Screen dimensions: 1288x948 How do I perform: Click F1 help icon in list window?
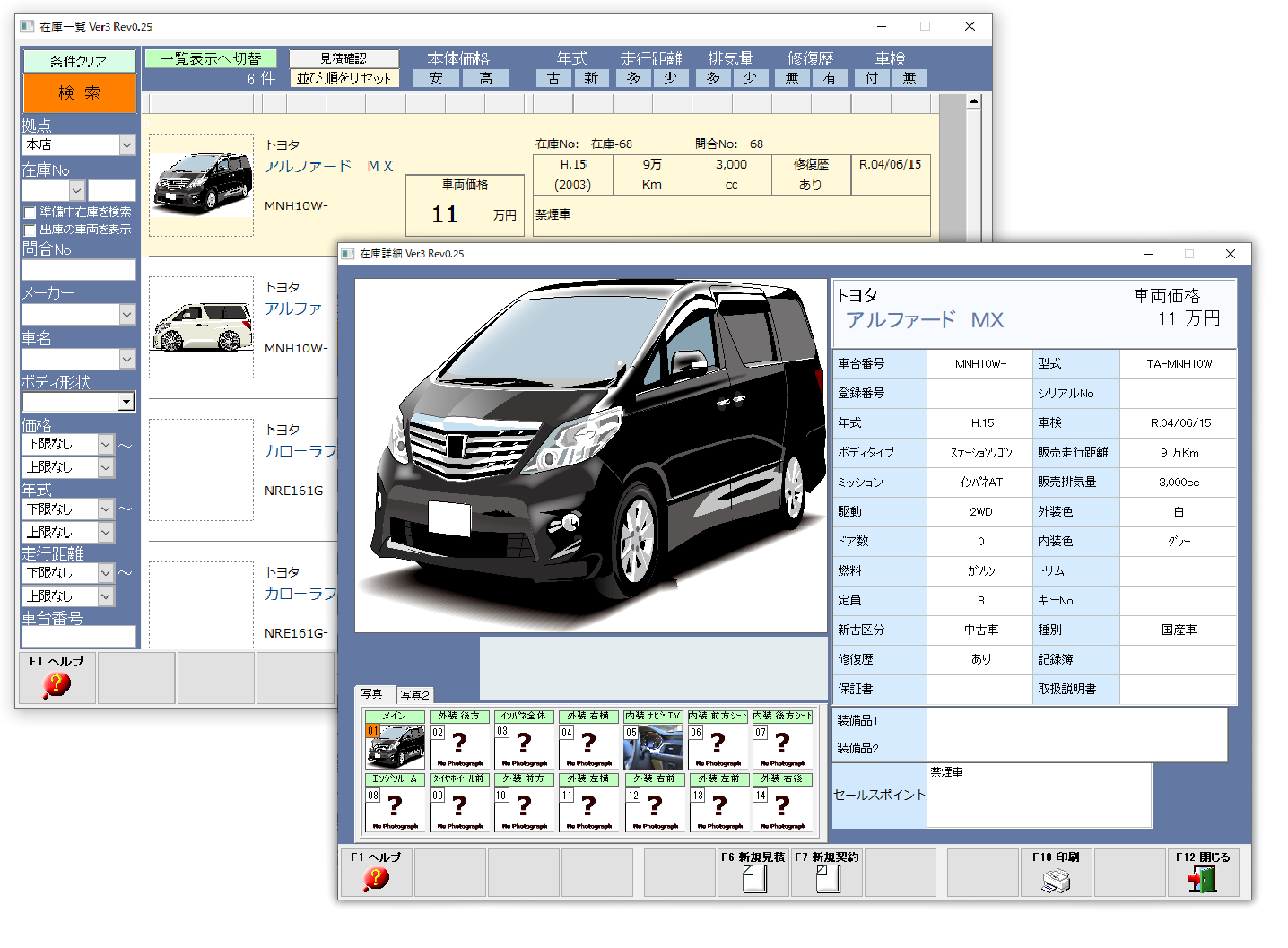(x=56, y=685)
